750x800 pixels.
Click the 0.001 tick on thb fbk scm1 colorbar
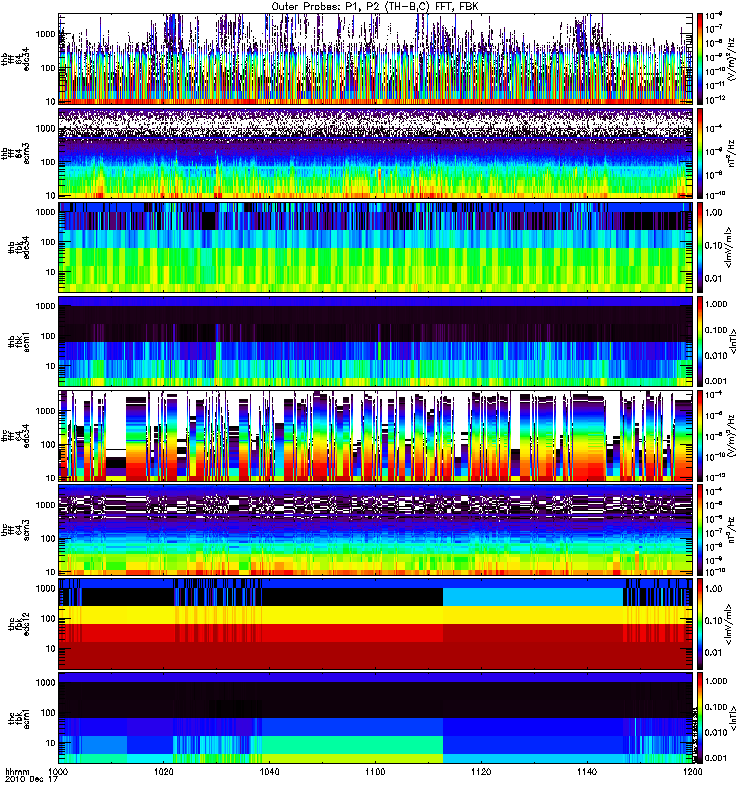(x=715, y=381)
